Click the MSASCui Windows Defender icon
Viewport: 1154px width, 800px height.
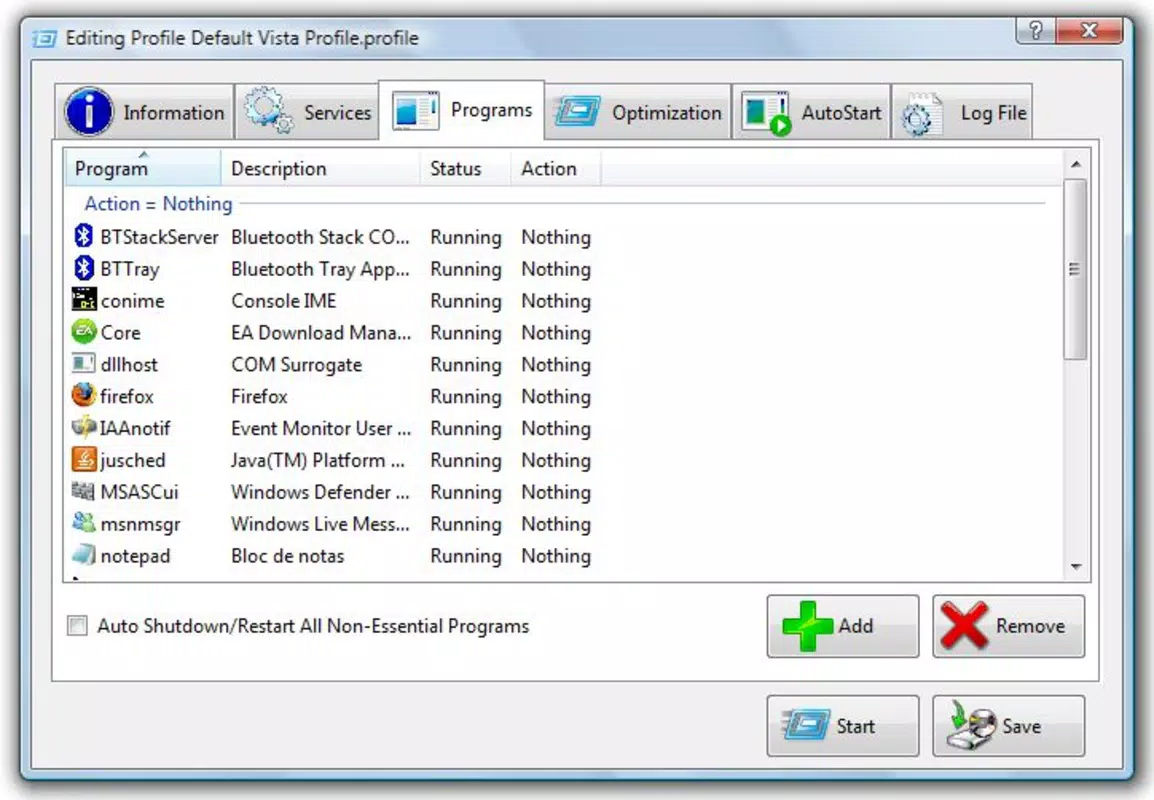pyautogui.click(x=84, y=491)
